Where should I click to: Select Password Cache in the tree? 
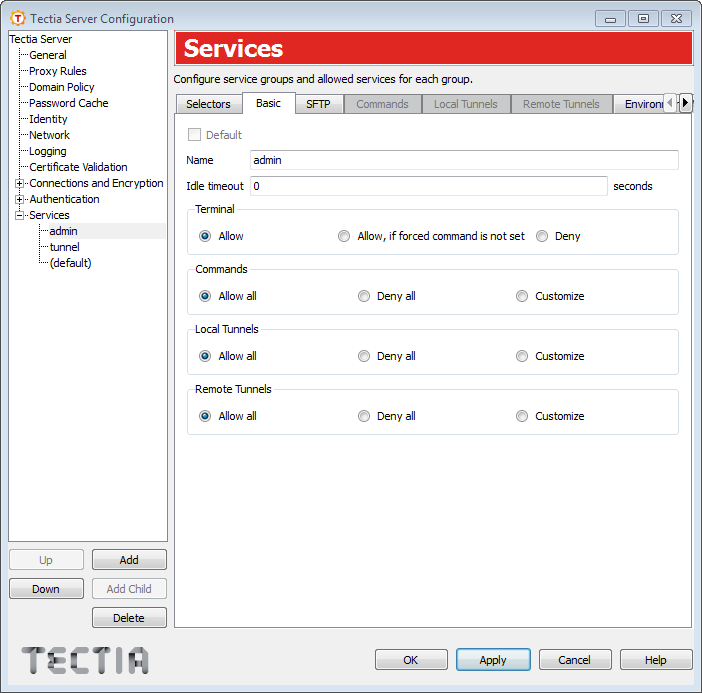(x=68, y=103)
